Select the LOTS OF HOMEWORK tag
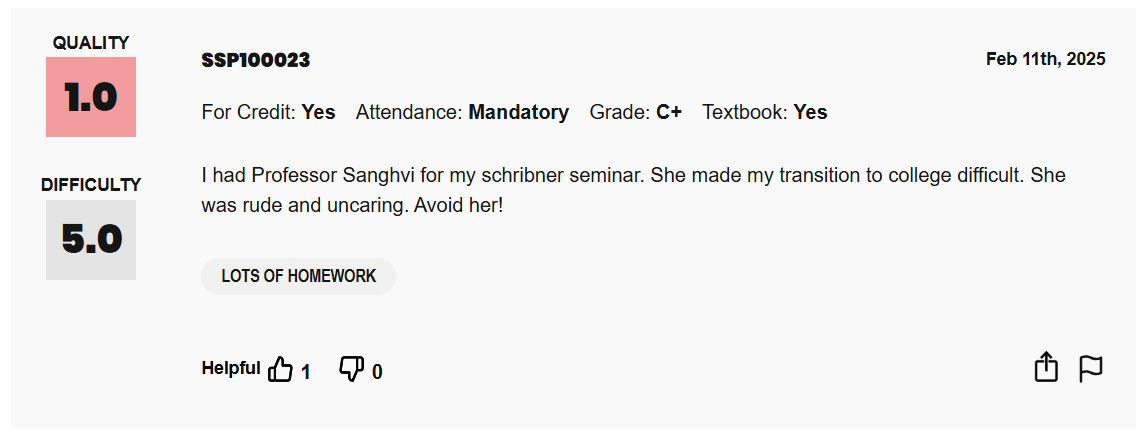Screen dimensions: 1142x435 (x=298, y=276)
